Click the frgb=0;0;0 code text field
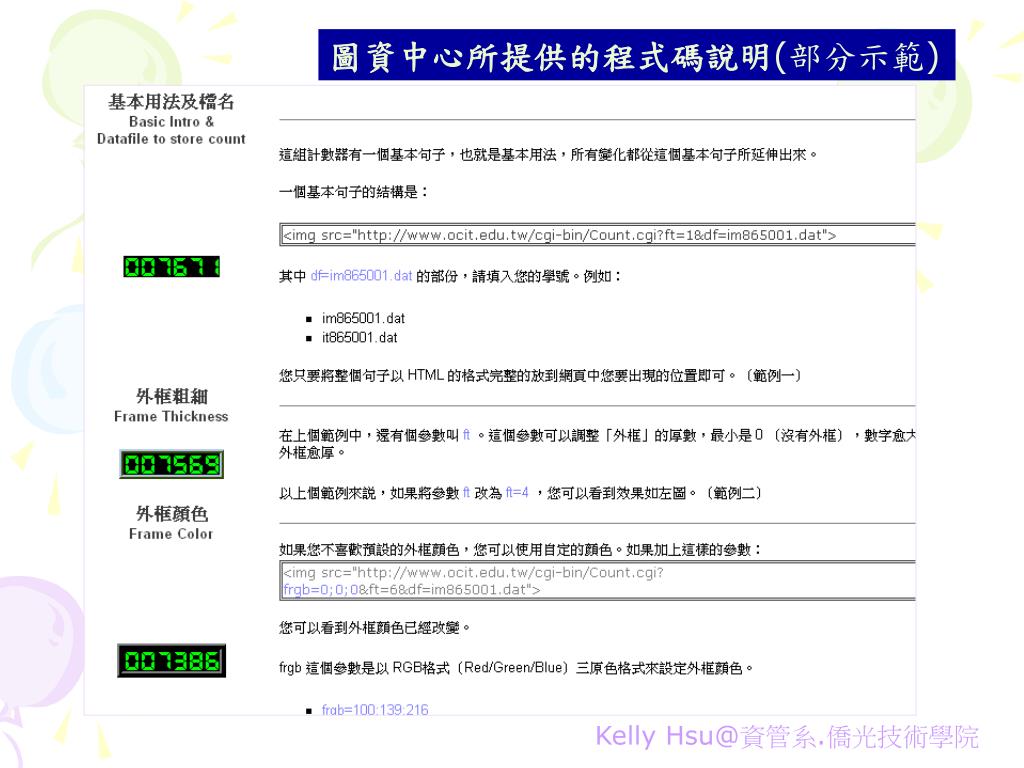This screenshot has height=768, width=1024. 597,581
